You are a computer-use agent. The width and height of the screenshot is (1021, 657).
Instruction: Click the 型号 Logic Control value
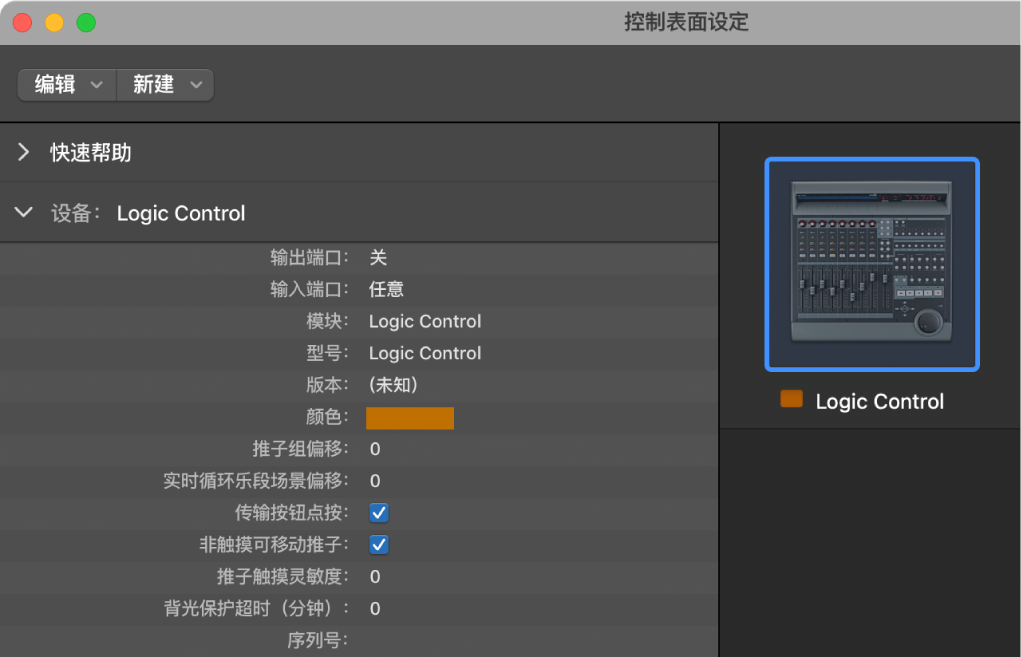point(424,353)
